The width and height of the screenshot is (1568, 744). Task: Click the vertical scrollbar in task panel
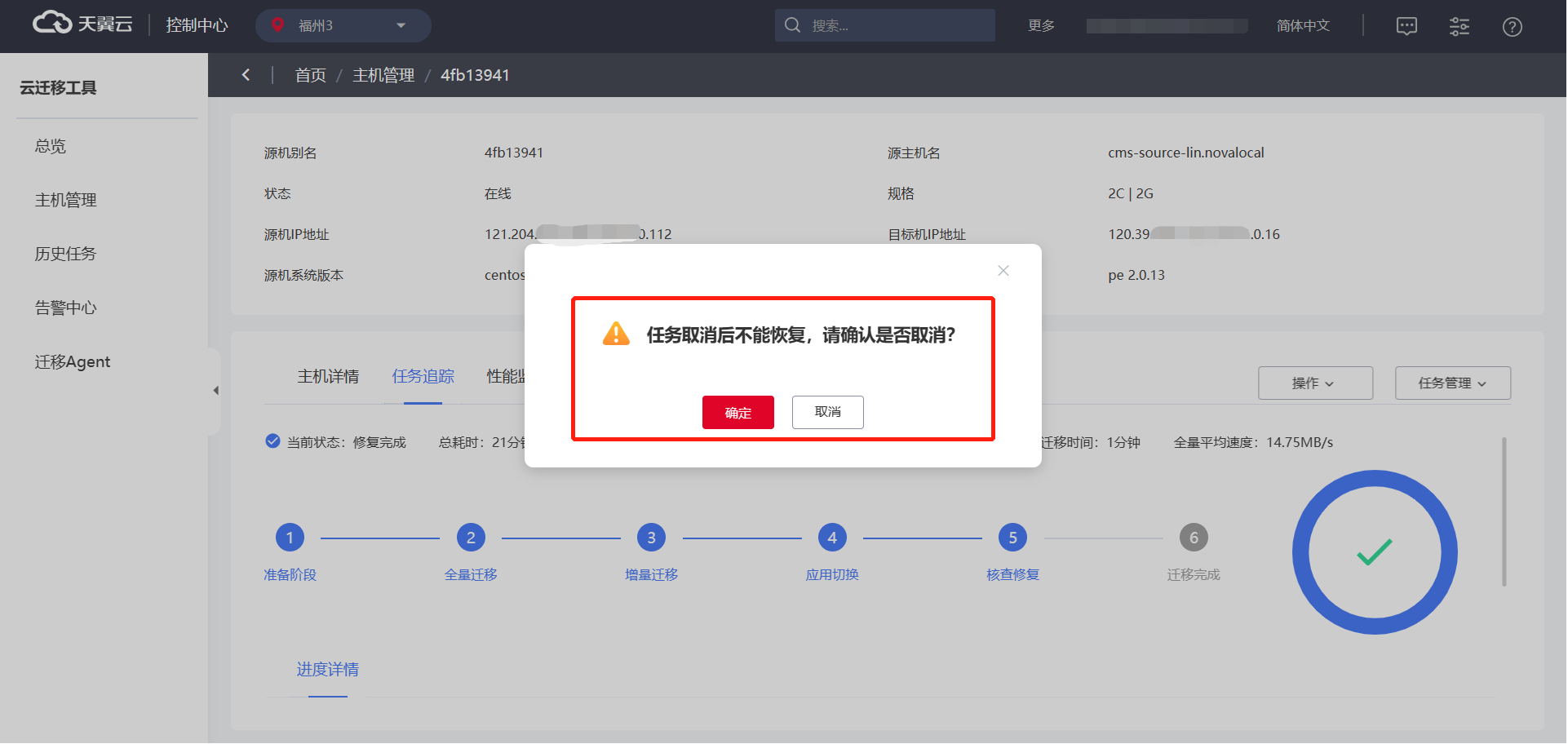click(x=1504, y=511)
